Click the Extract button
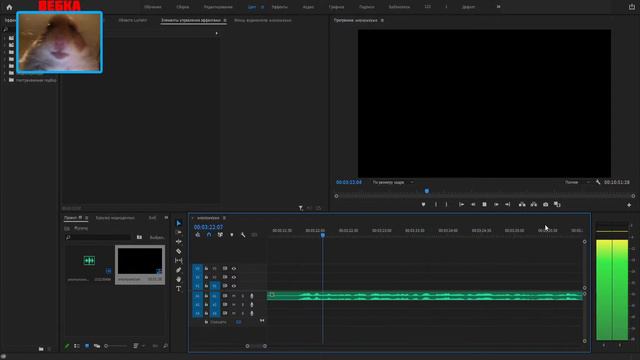This screenshot has height=360, width=640. pos(534,204)
